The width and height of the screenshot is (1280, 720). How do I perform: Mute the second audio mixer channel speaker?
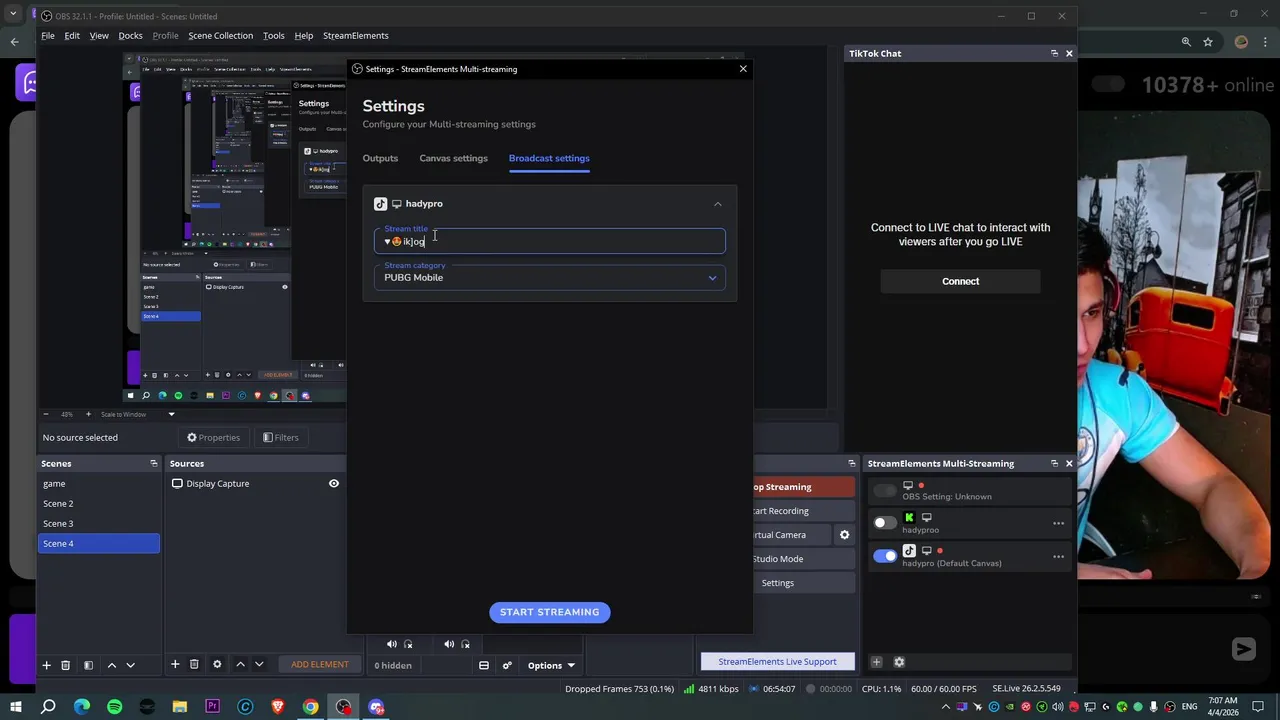(449, 645)
